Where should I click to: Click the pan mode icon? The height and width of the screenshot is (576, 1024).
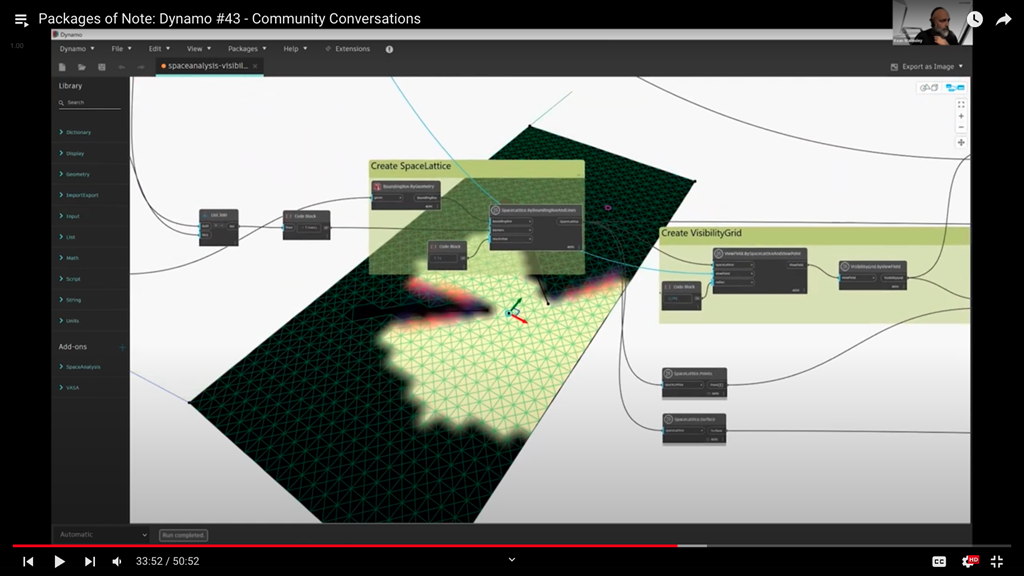(x=961, y=142)
